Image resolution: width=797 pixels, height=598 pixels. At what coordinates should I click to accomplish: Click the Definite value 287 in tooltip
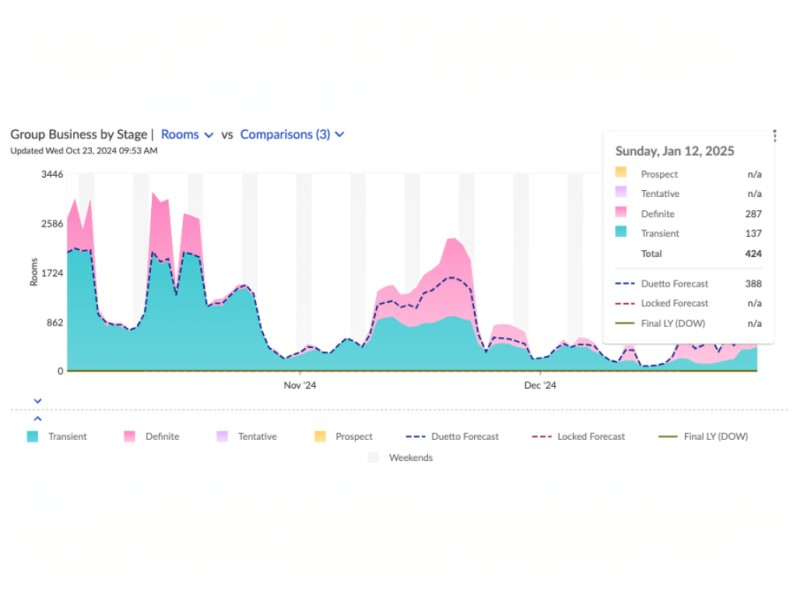pyautogui.click(x=753, y=214)
